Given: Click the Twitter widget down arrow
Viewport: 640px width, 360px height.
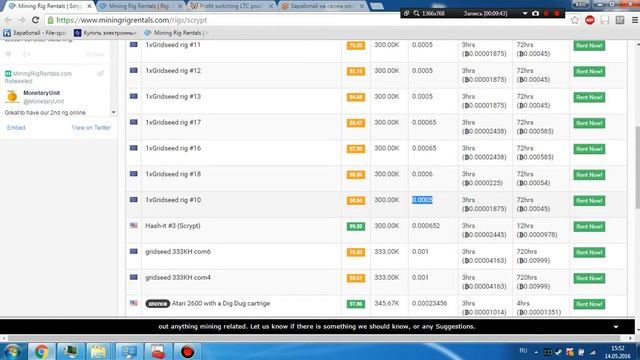Looking at the screenshot, I should [x=113, y=112].
